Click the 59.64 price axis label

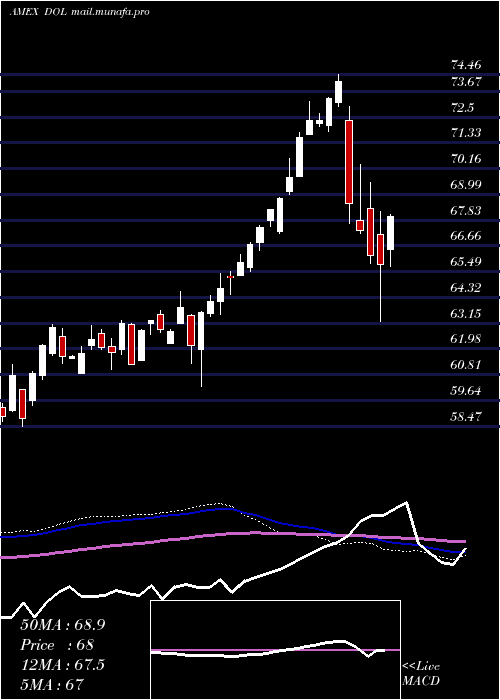click(466, 391)
